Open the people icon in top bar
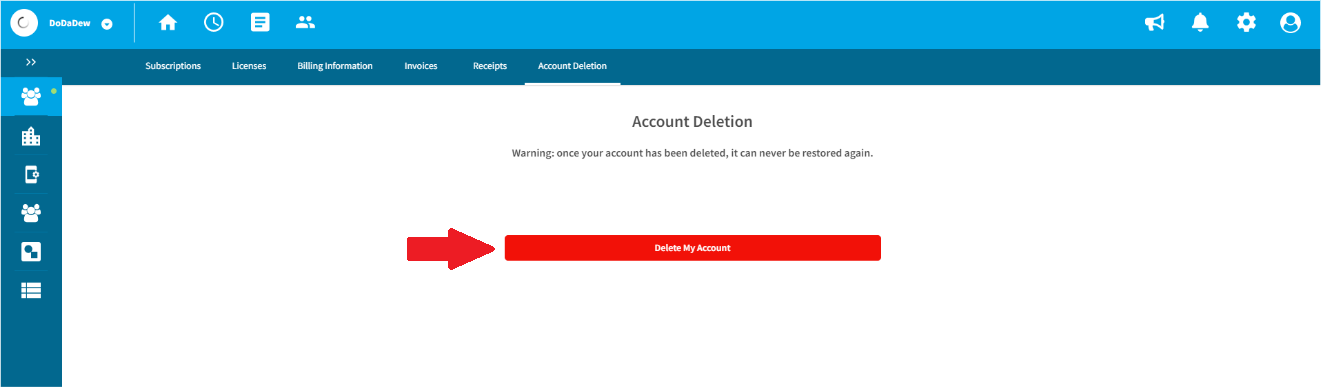The height and width of the screenshot is (388, 1322). 306,22
